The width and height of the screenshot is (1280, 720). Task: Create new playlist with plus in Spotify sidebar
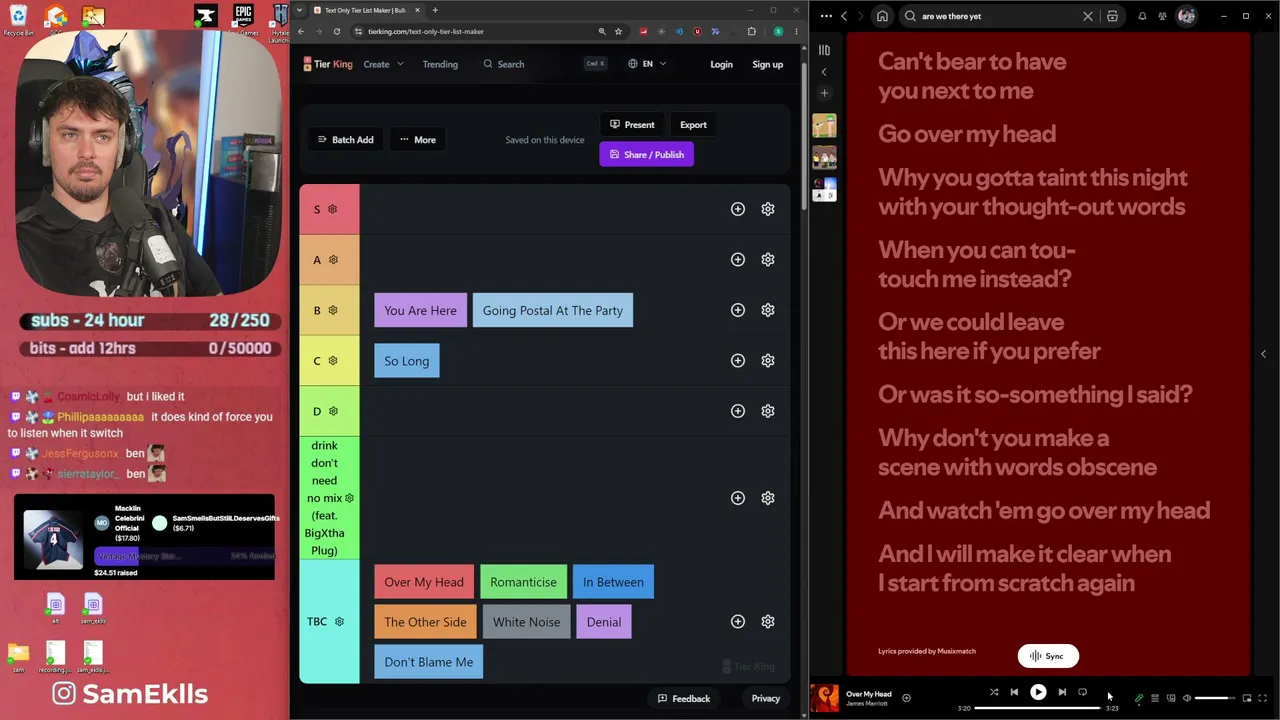(x=824, y=93)
